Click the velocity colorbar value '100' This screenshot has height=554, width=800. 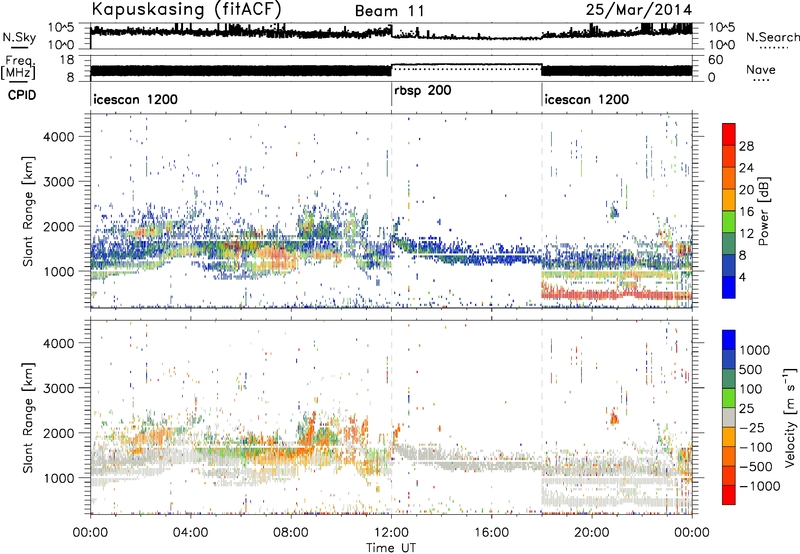tap(751, 389)
